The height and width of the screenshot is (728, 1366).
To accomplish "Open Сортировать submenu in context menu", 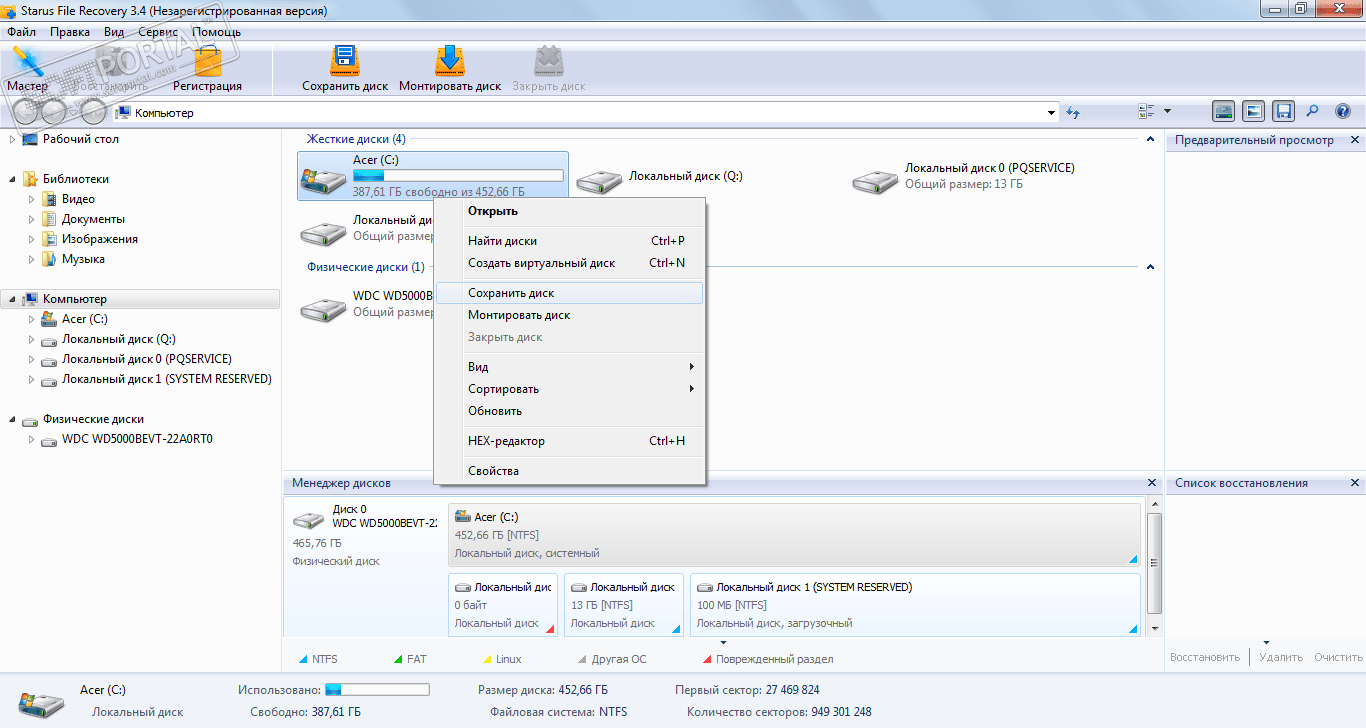I will pos(569,389).
